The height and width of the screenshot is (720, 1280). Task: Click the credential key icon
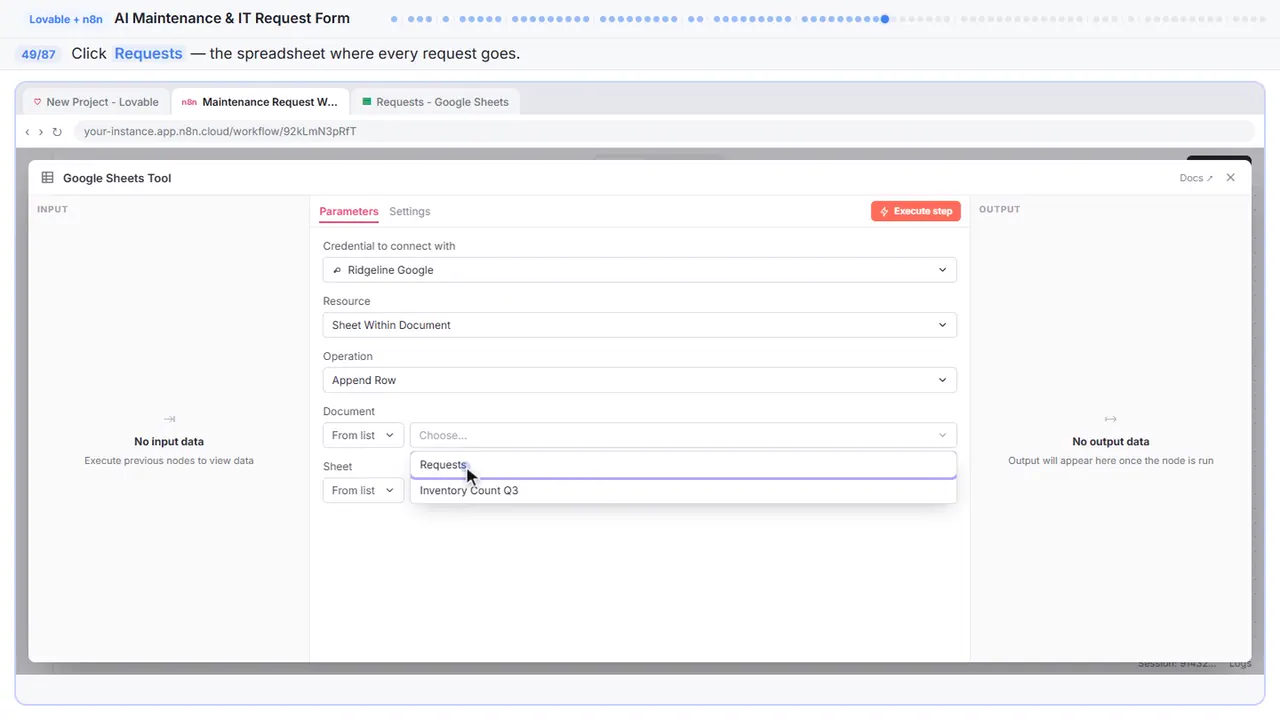click(337, 270)
